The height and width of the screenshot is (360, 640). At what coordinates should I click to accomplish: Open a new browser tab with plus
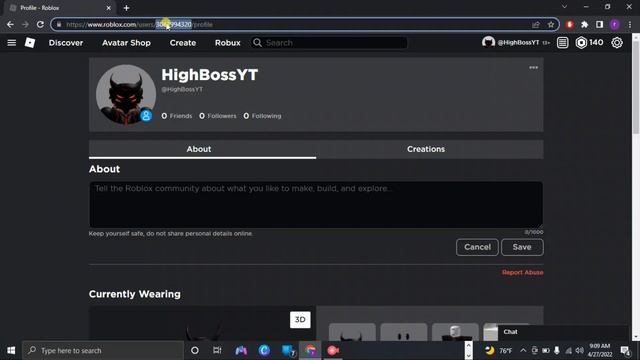[x=127, y=8]
